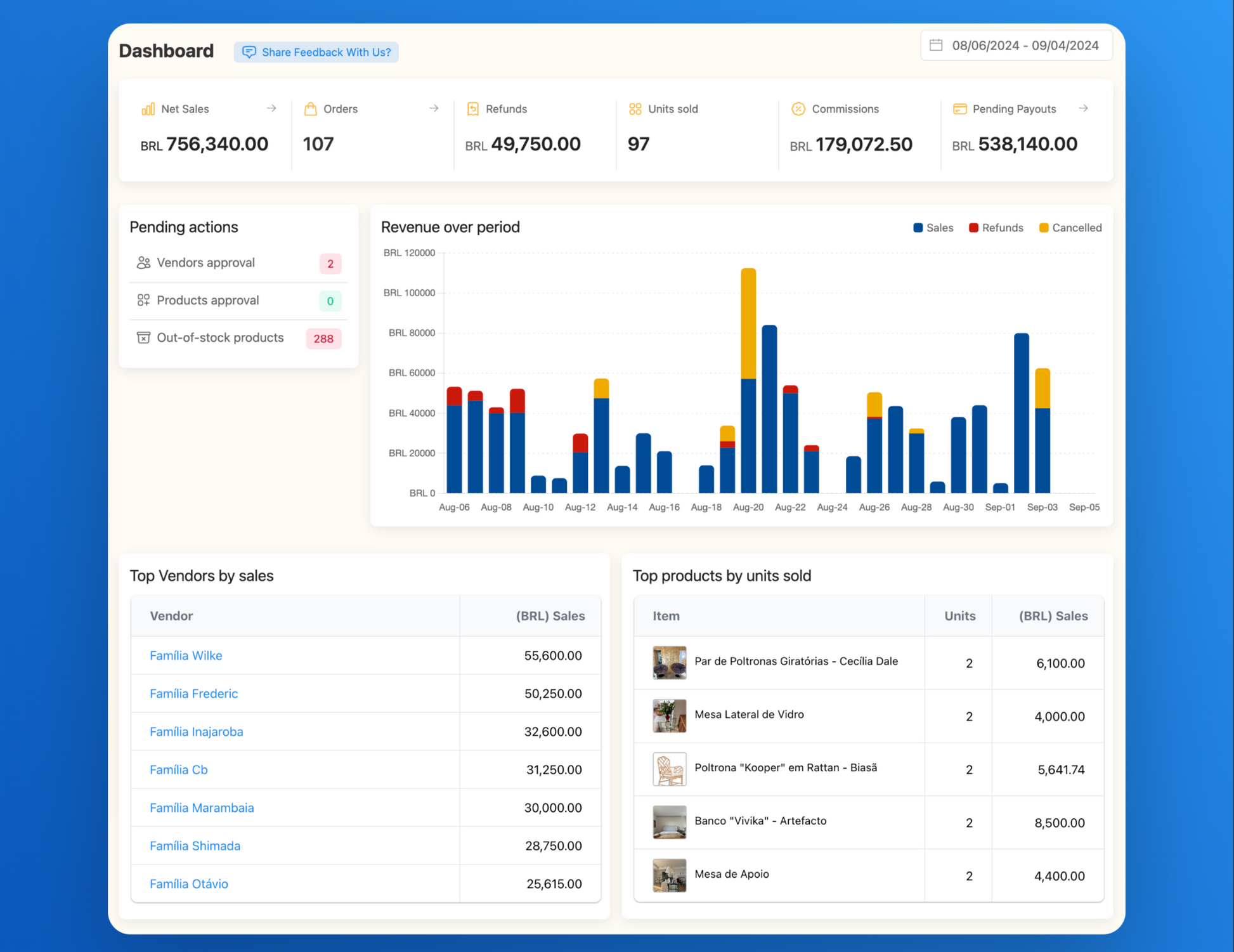This screenshot has width=1234, height=952.
Task: Click the Net Sales bar chart icon
Action: (148, 109)
